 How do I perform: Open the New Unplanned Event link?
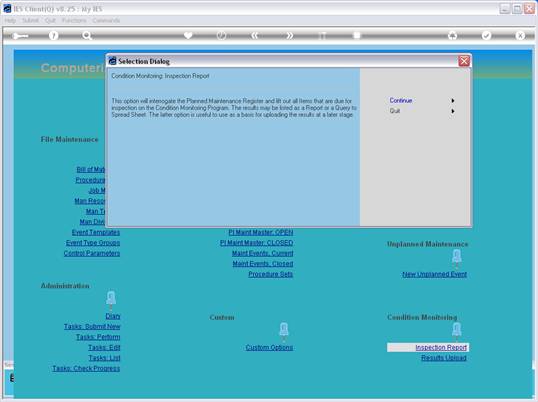[x=434, y=274]
